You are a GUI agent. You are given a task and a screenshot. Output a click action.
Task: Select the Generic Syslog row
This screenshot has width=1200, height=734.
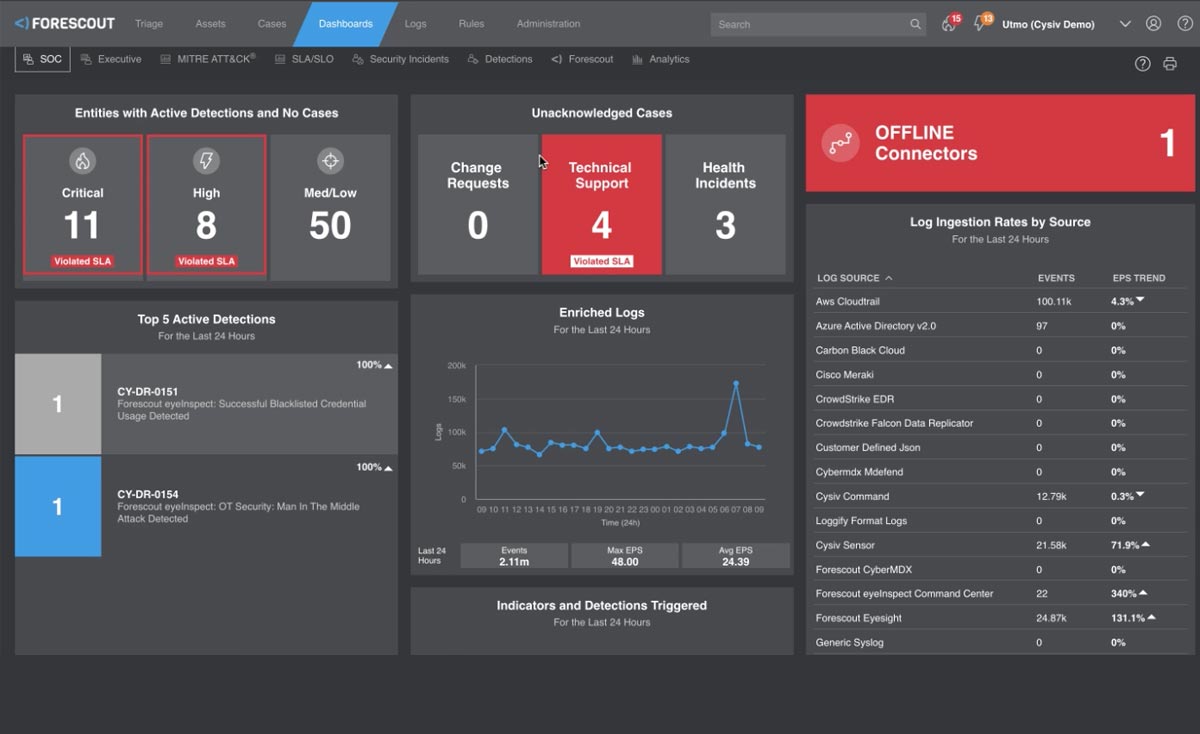(1000, 642)
